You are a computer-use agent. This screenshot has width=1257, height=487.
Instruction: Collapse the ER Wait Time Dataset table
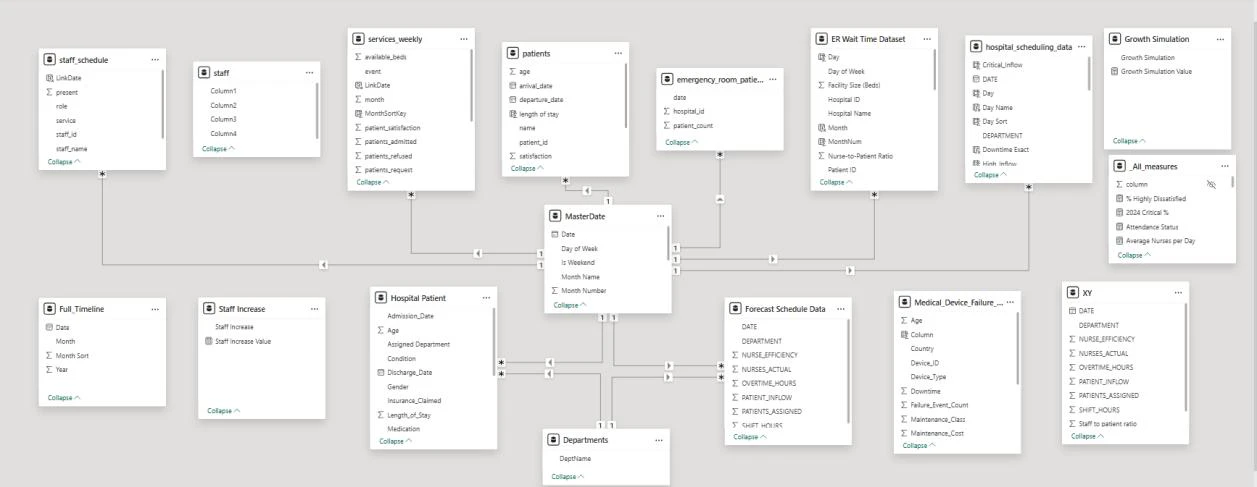[x=836, y=182]
